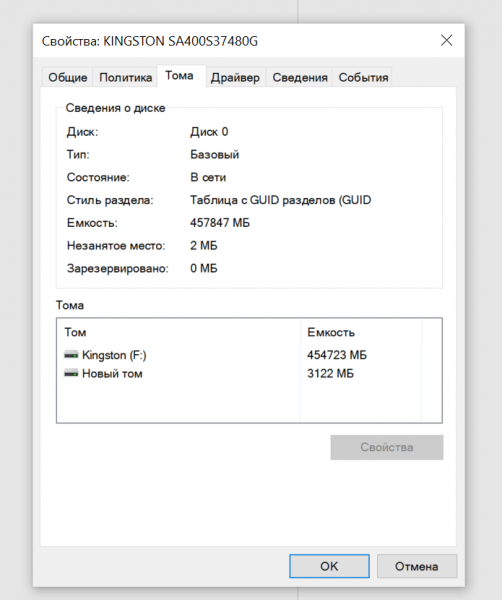Open the События tab
This screenshot has height=600, width=502.
363,77
